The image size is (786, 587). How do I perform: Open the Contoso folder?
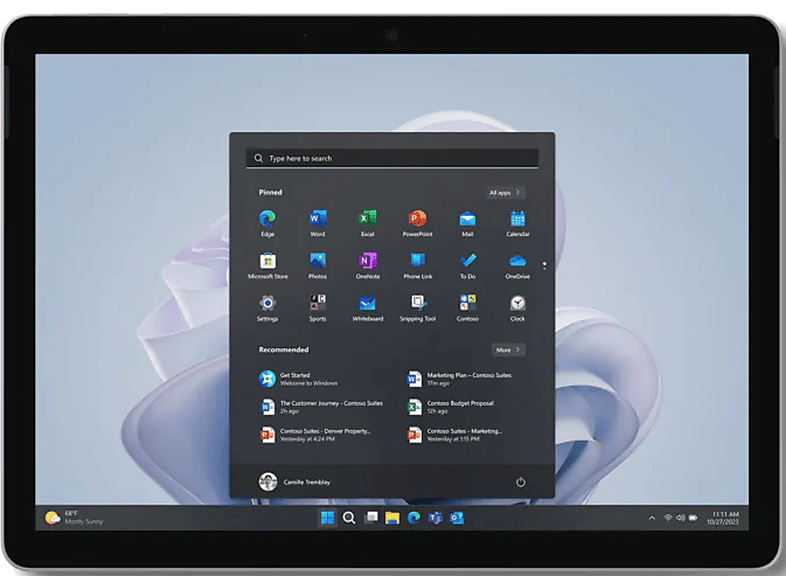(x=468, y=308)
